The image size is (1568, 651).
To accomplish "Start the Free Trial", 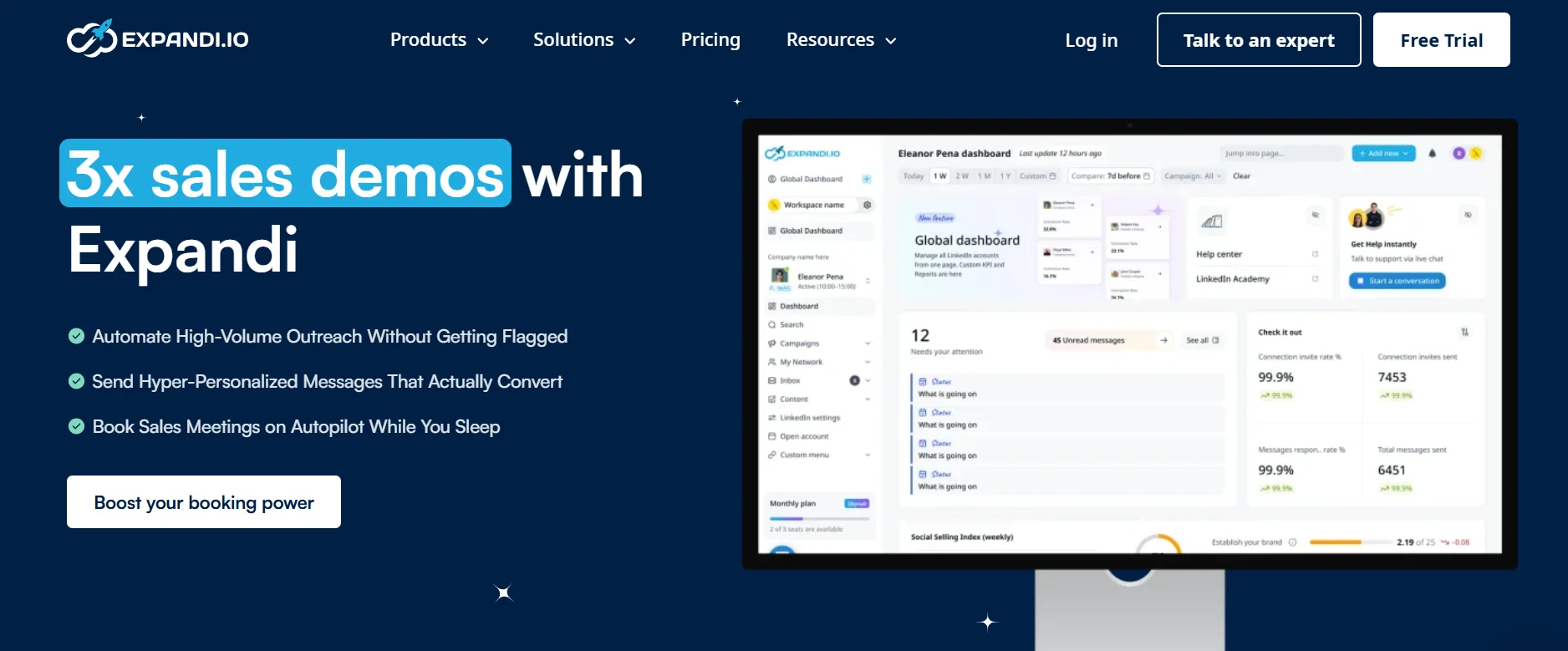I will pyautogui.click(x=1441, y=40).
